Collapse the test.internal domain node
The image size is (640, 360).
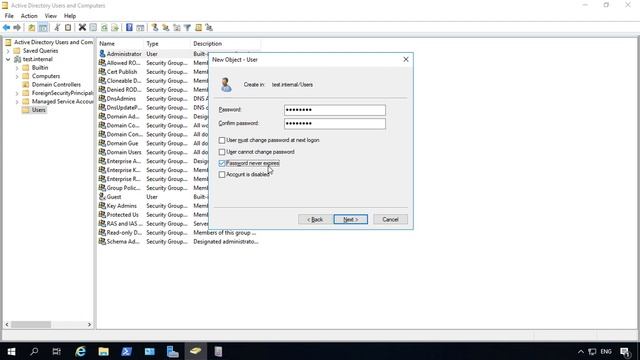[8, 59]
